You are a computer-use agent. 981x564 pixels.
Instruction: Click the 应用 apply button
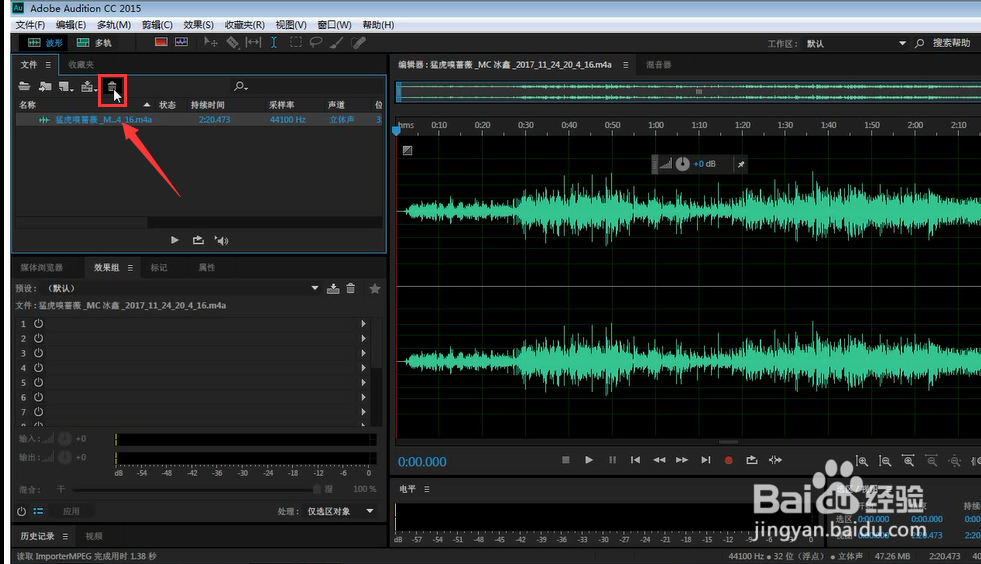coord(71,511)
